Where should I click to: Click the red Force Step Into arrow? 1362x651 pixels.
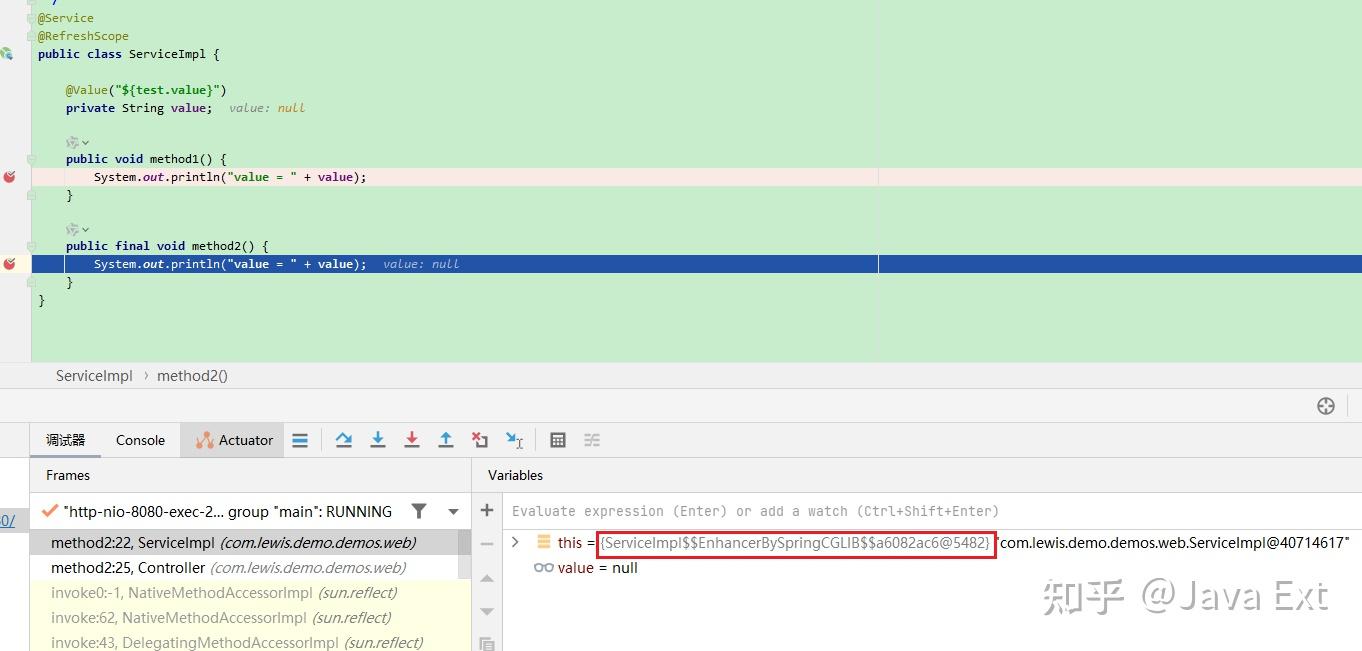[x=412, y=440]
